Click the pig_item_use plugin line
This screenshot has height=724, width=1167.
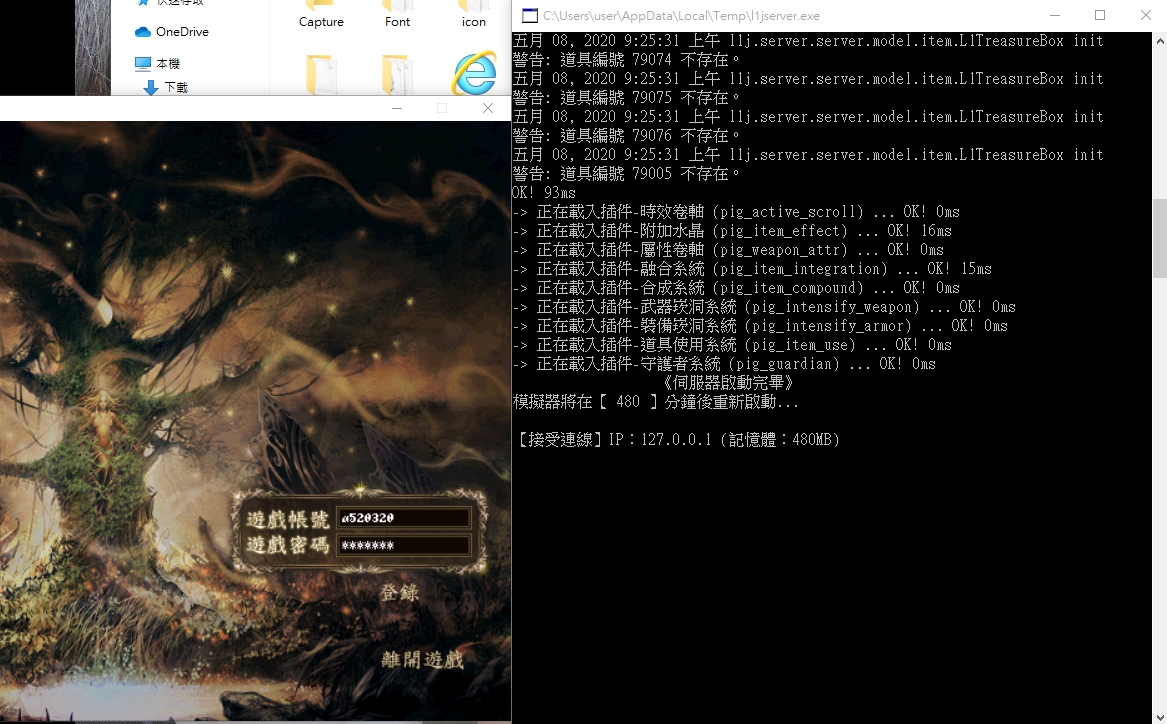click(732, 345)
